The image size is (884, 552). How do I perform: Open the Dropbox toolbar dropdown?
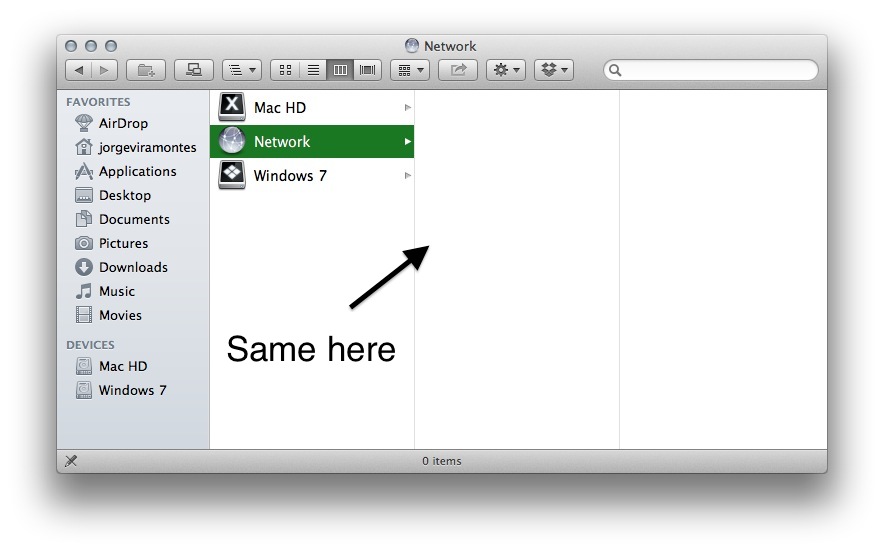[x=554, y=70]
